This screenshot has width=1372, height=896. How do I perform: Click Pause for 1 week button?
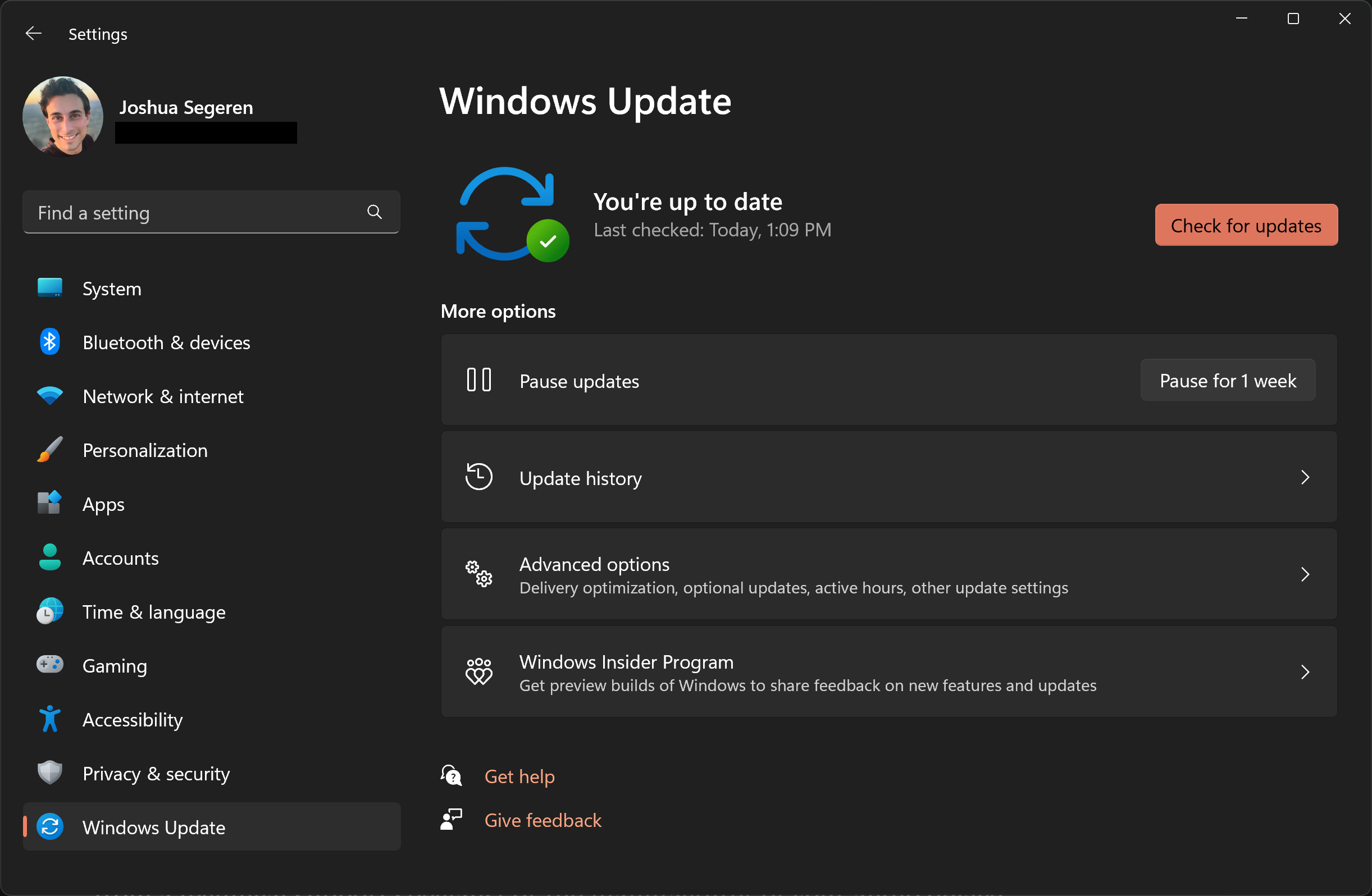[1228, 380]
